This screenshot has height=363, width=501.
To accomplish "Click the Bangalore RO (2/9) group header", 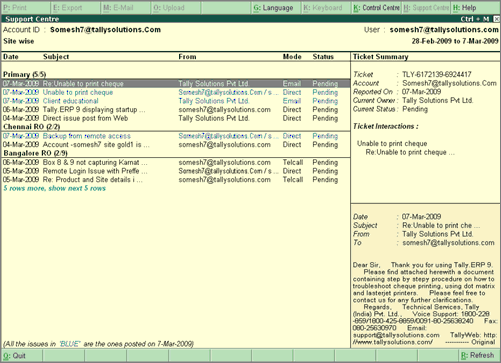I will (35, 153).
